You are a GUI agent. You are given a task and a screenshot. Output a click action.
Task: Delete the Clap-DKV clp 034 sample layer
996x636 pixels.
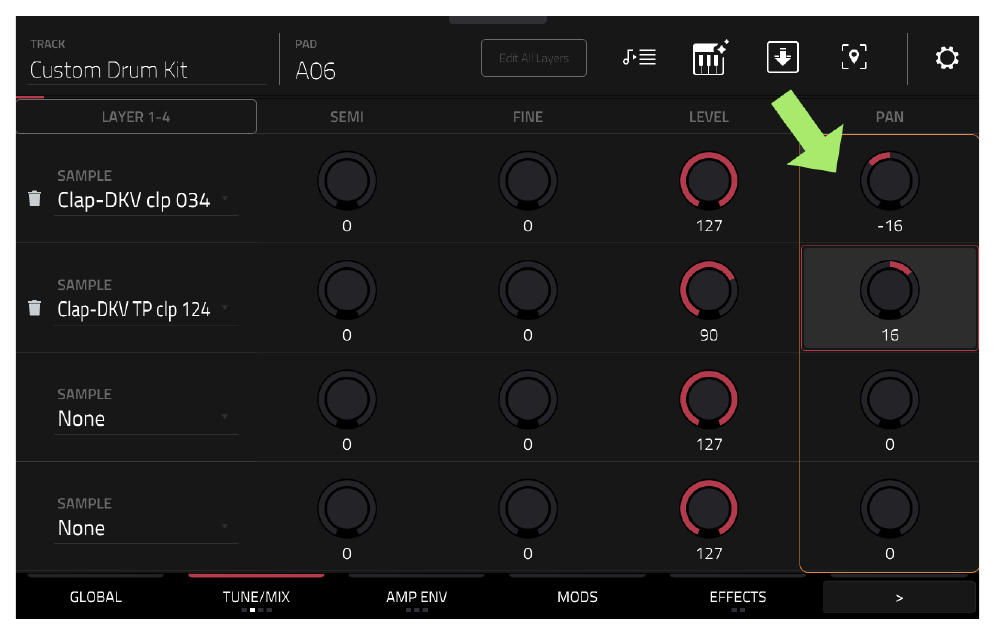click(35, 199)
